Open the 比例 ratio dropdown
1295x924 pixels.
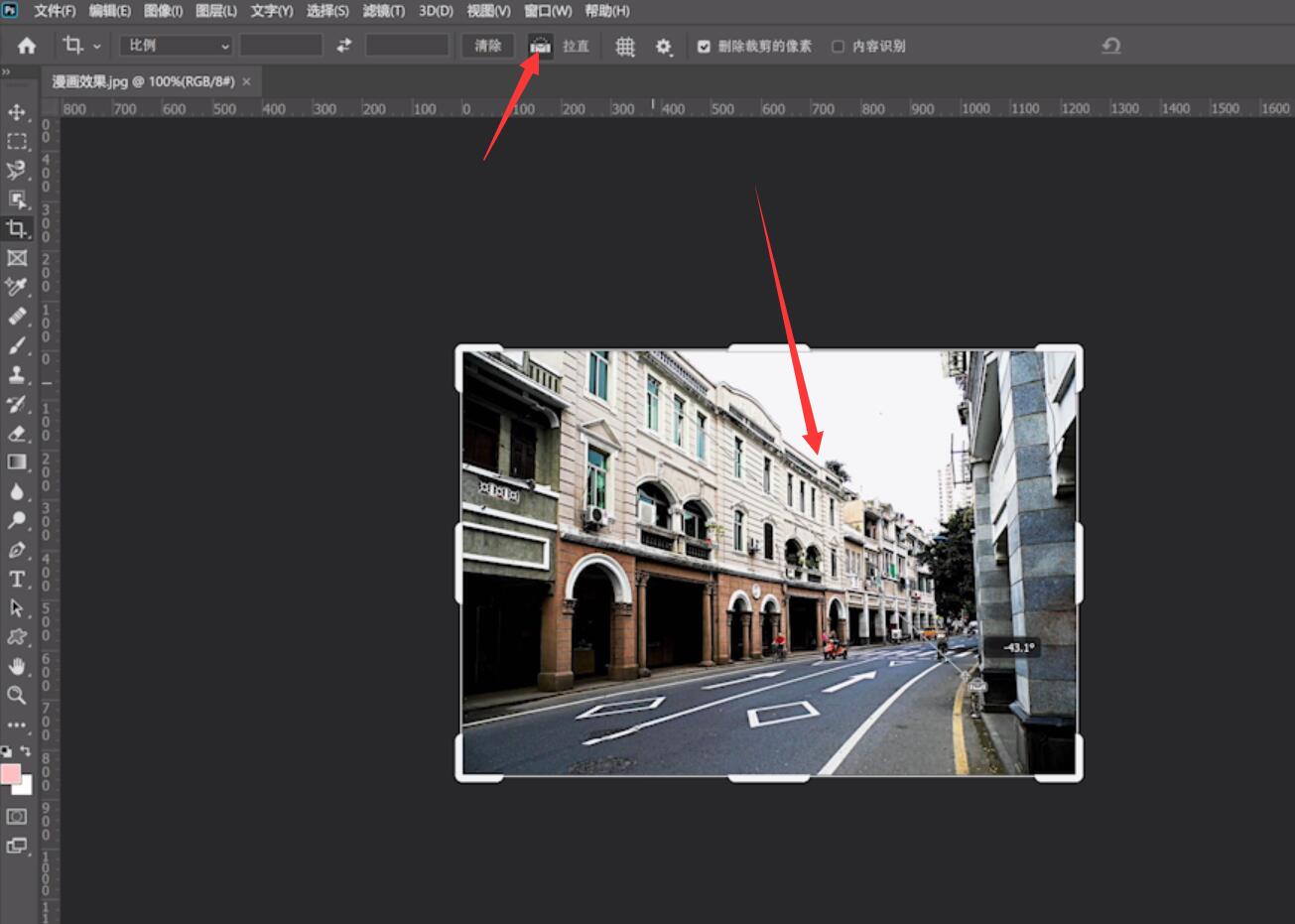pos(177,46)
